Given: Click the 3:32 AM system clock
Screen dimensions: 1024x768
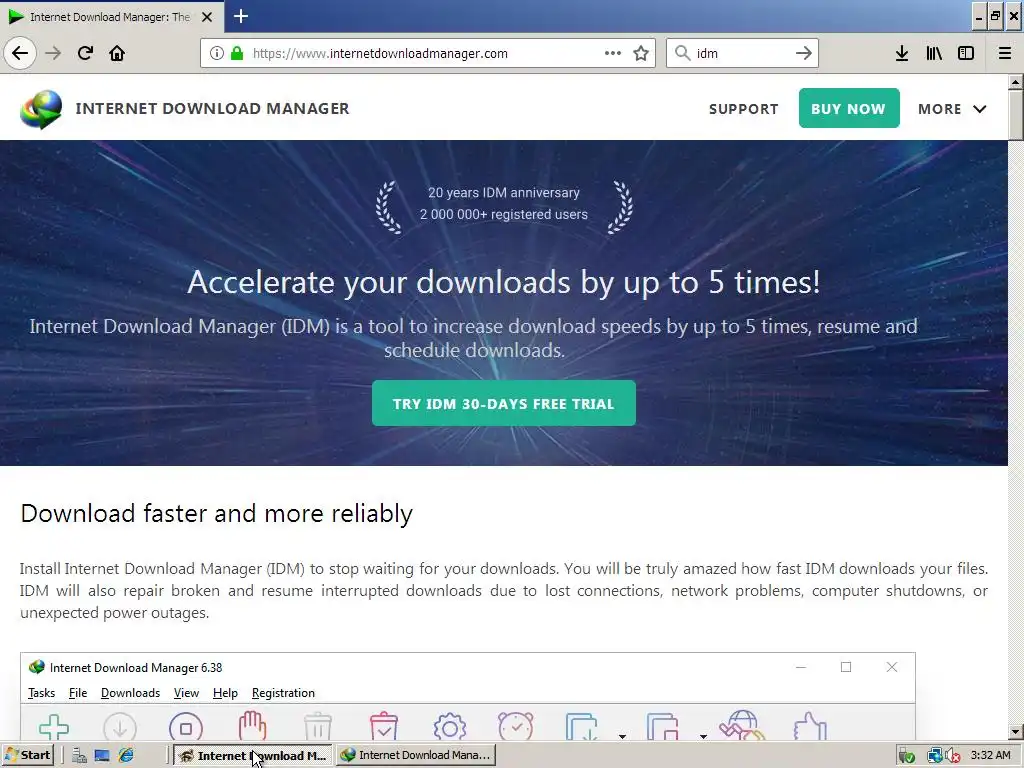Looking at the screenshot, I should [991, 755].
